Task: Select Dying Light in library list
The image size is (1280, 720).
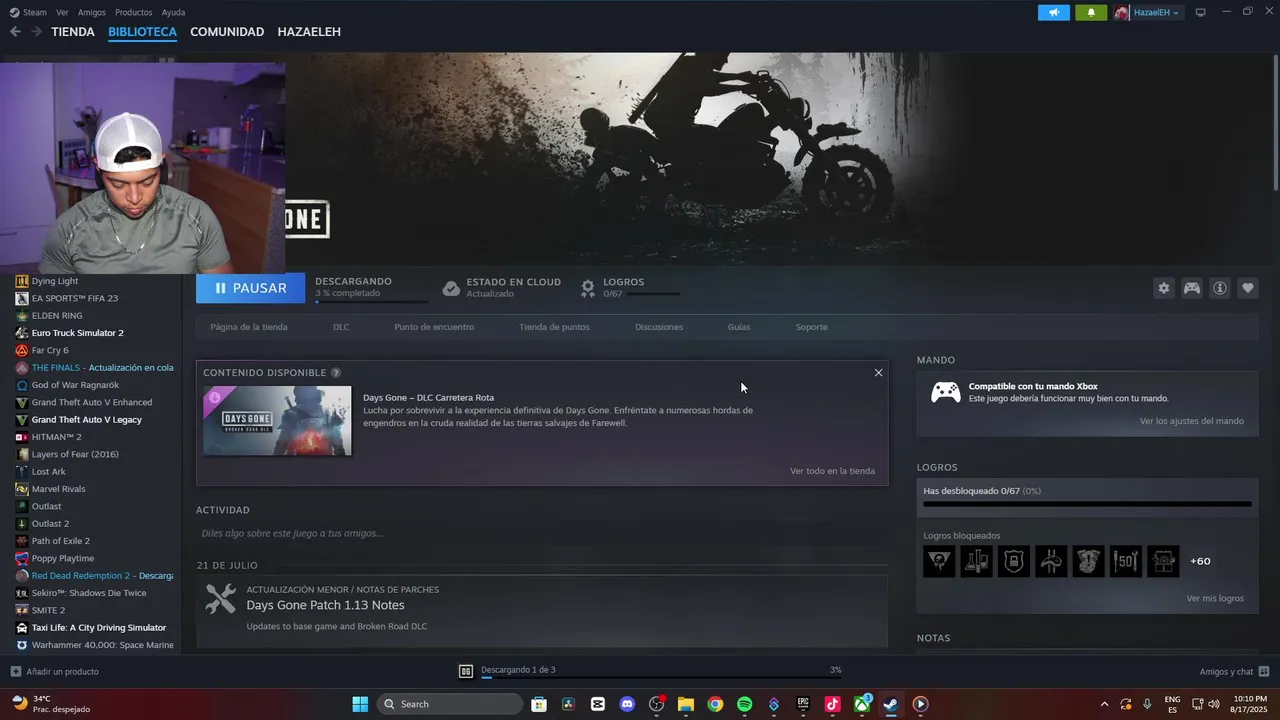Action: click(55, 281)
